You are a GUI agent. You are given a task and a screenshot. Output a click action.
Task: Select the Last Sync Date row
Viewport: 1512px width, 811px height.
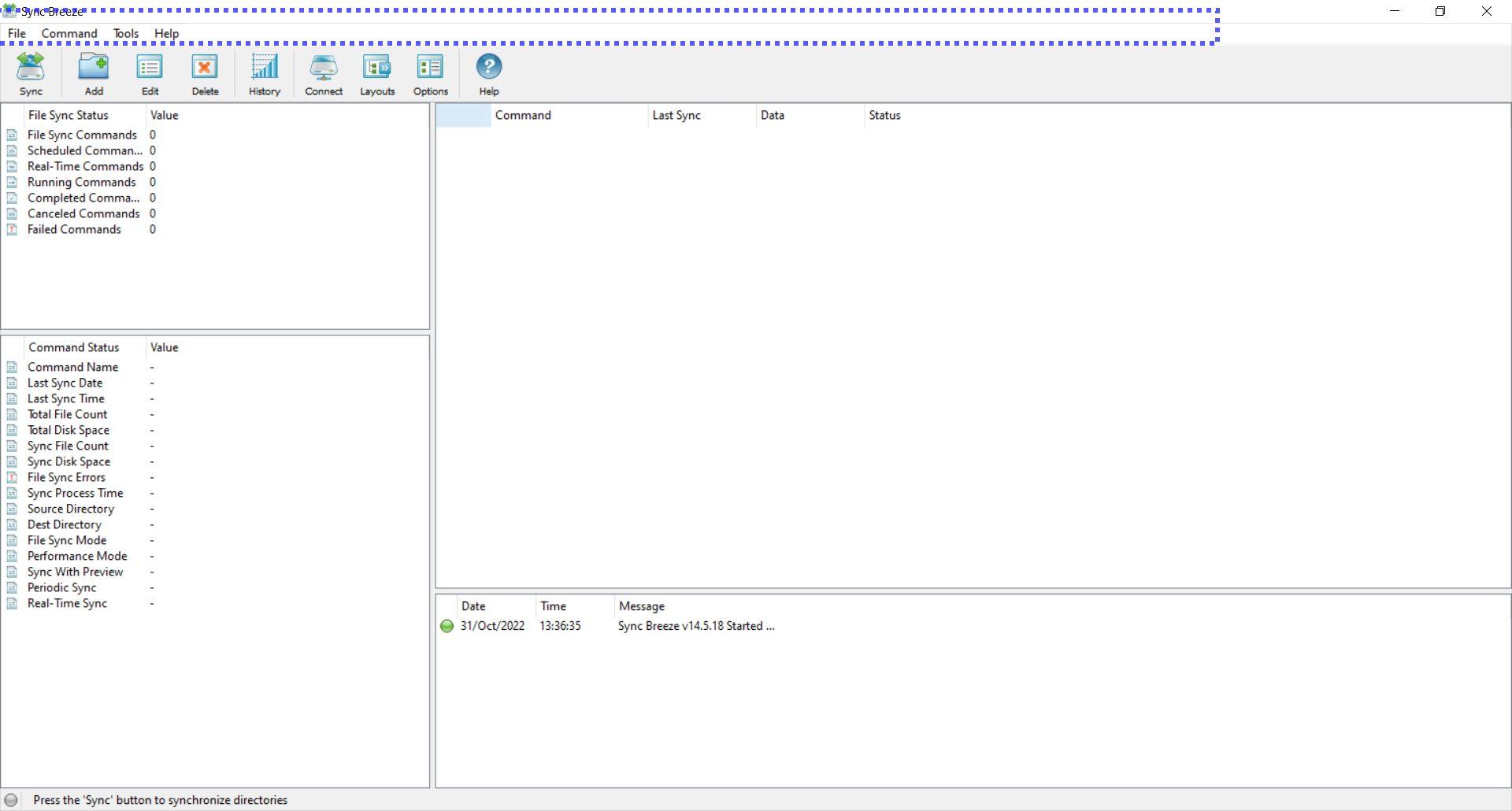coord(215,383)
